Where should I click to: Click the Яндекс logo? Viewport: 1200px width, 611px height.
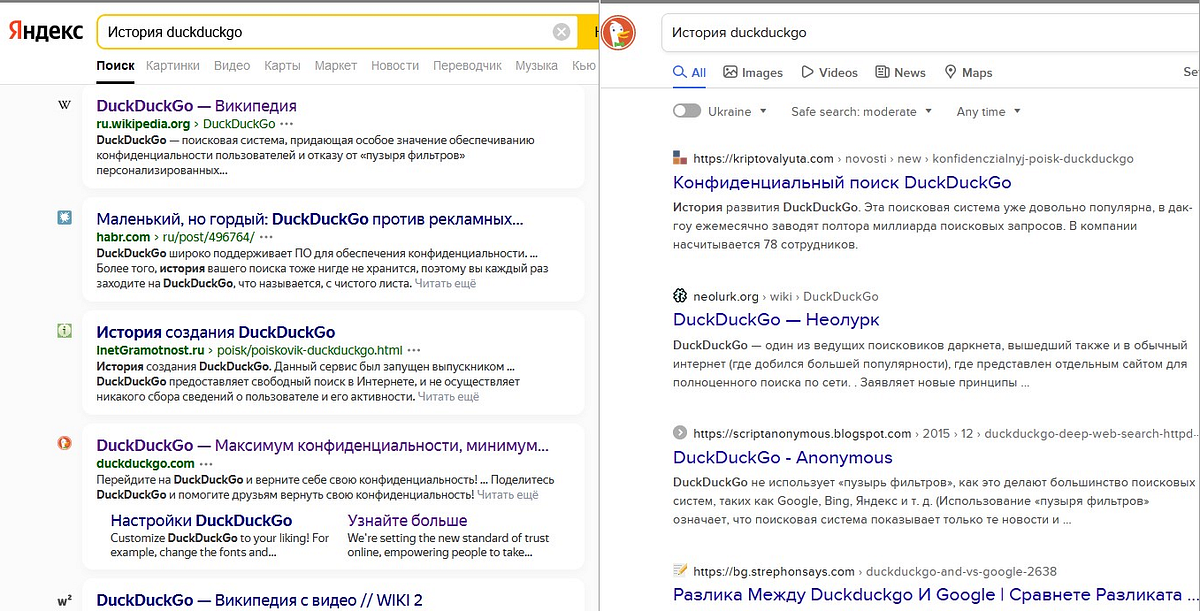[x=46, y=32]
